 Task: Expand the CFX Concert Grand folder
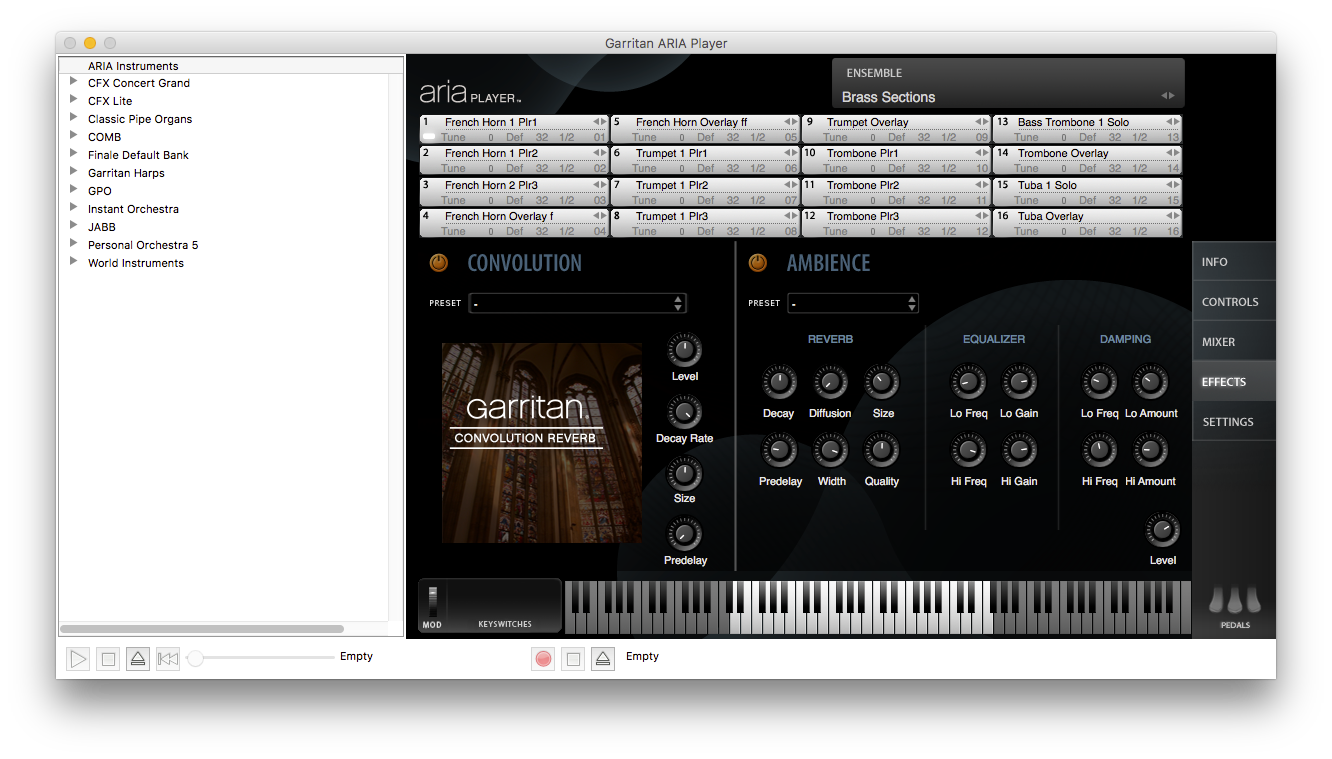[x=73, y=82]
